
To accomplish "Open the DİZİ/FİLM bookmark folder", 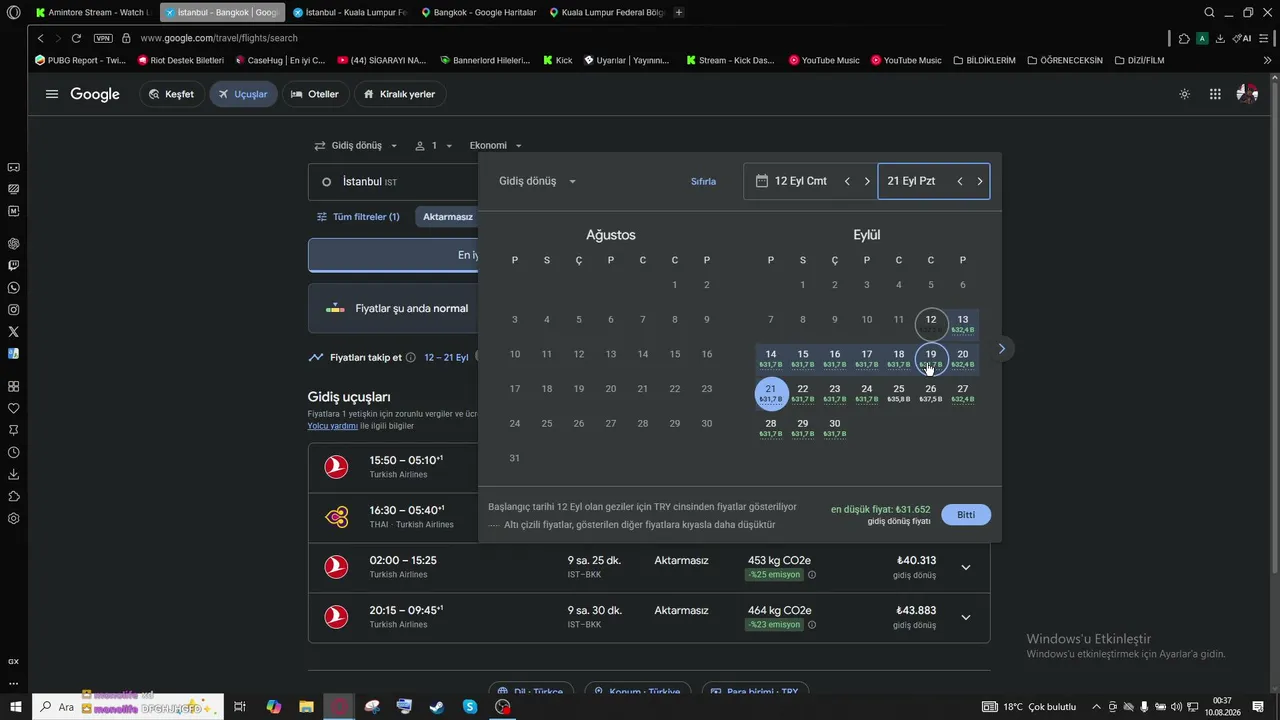I will (x=1139, y=60).
